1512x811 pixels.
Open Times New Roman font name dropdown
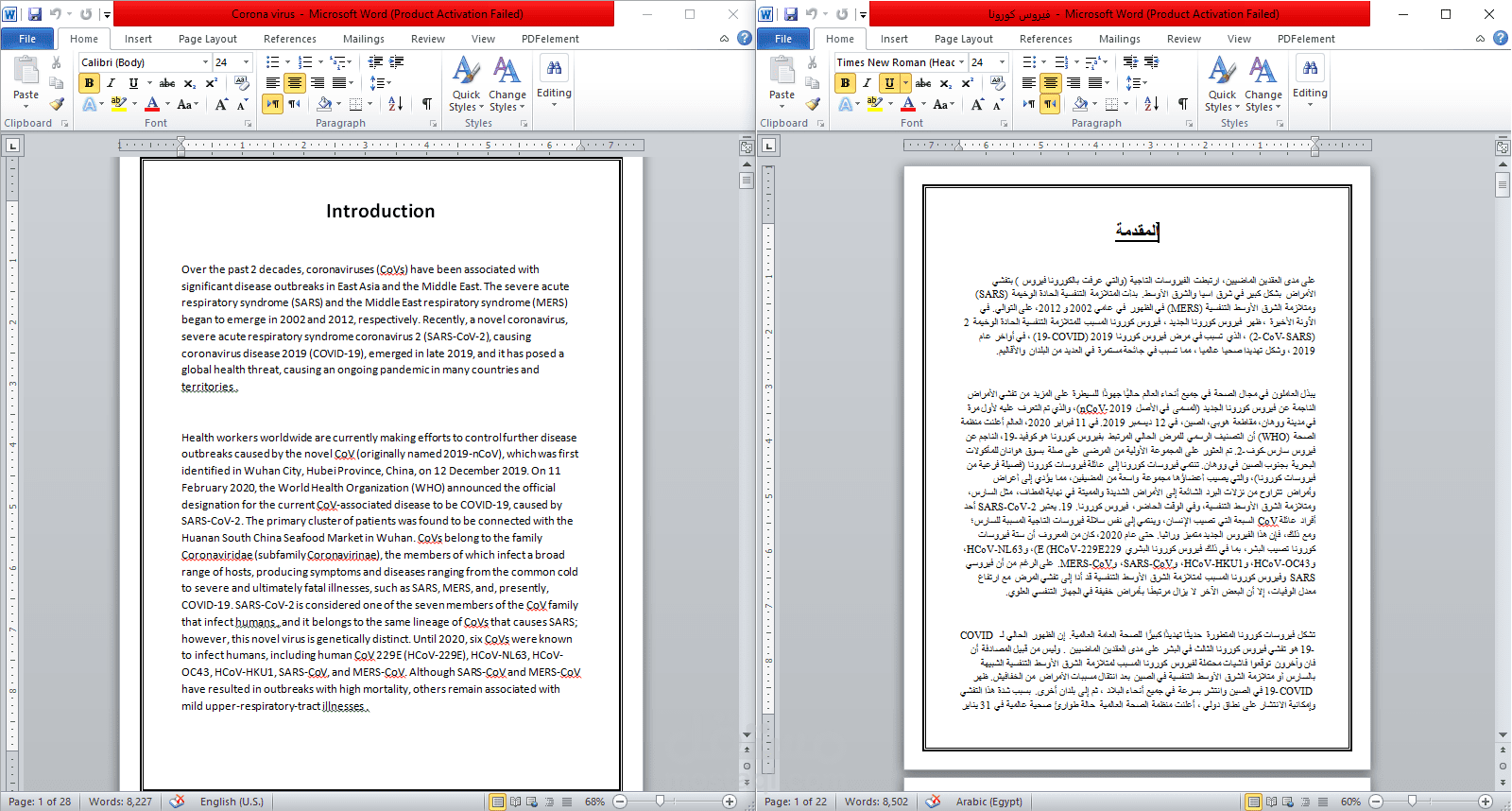pos(961,62)
